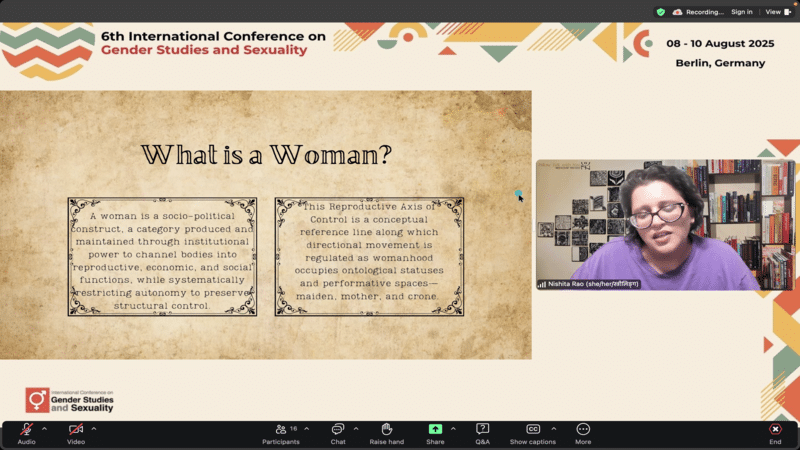Unmute the microphone via Audio icon
The height and width of the screenshot is (450, 800).
(x=26, y=429)
